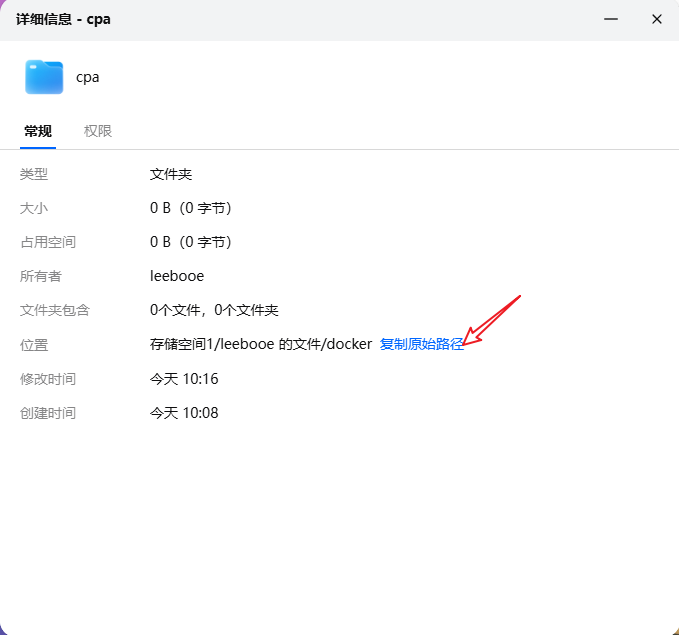Minimize the 详细信息 window
The image size is (679, 635).
(611, 19)
